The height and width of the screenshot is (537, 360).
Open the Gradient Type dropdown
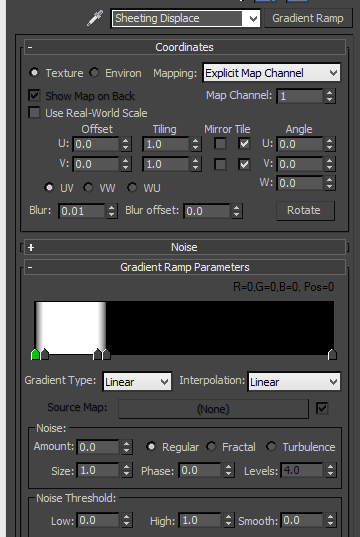[x=137, y=382]
